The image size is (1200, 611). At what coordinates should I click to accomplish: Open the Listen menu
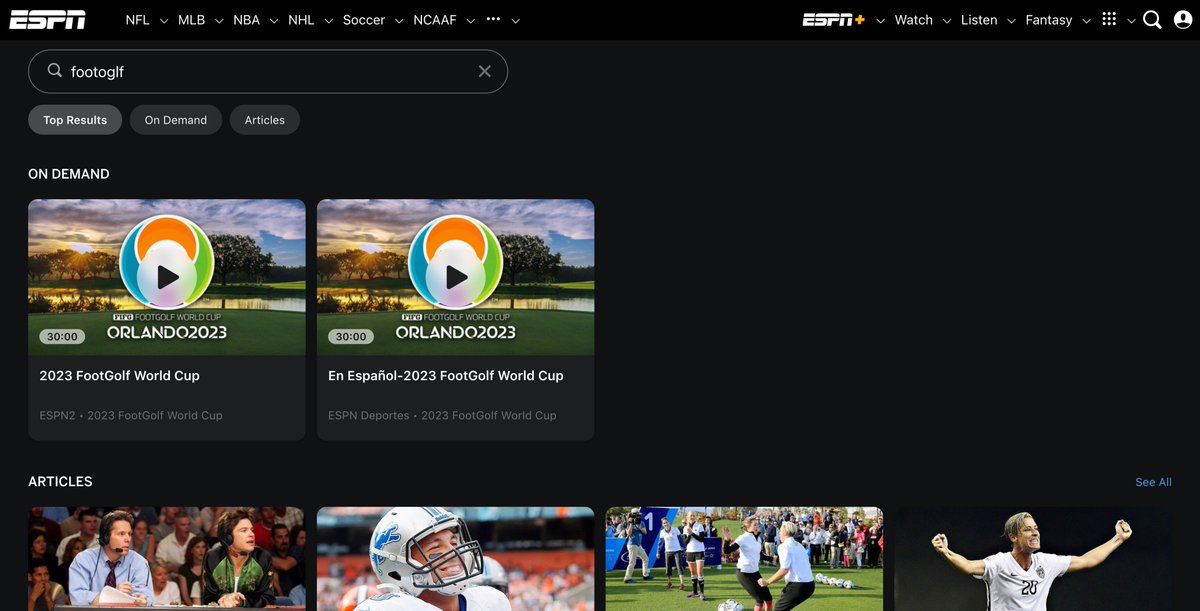point(979,20)
